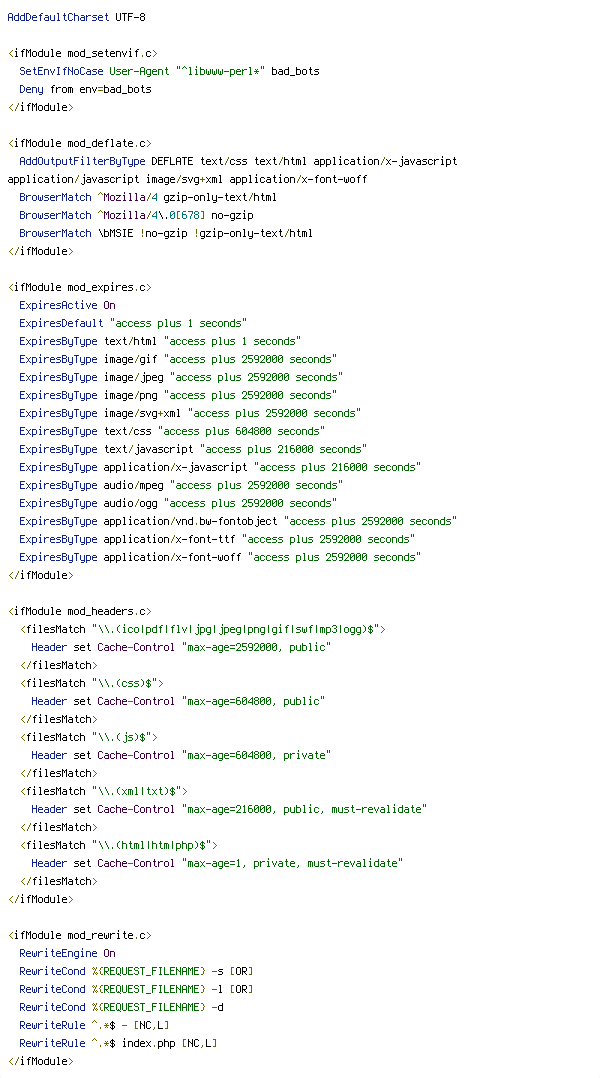The width and height of the screenshot is (600, 1078).
Task: Click the mod_headers.c opening ifModule tag
Action: click(x=80, y=610)
